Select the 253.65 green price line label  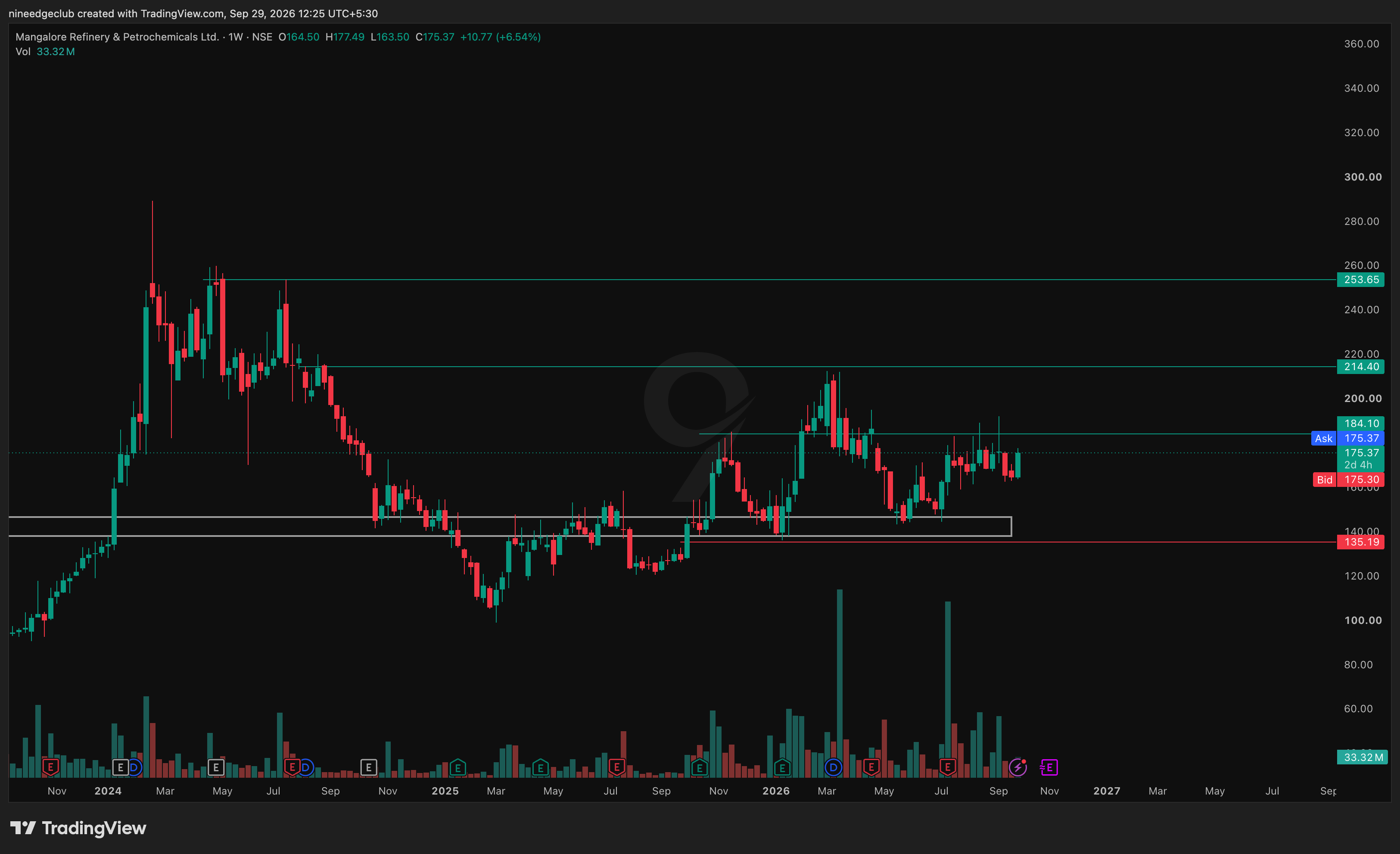click(1360, 280)
